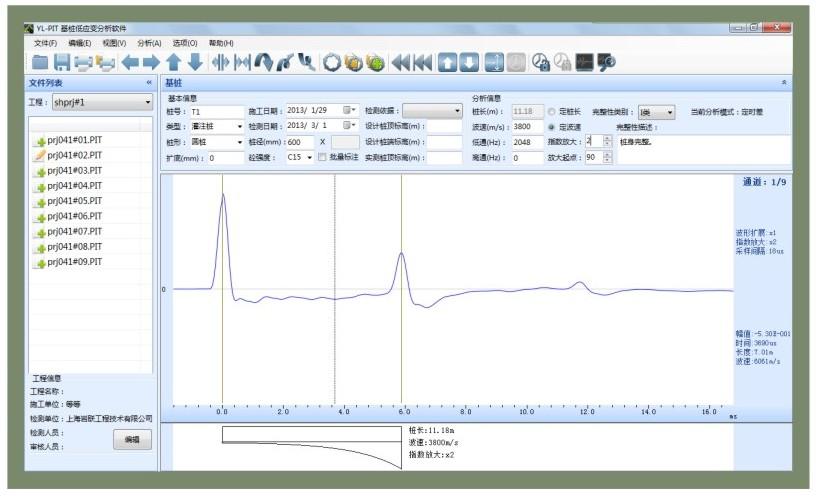The height and width of the screenshot is (496, 819).
Task: Open the 检测依据 dropdown
Action: click(x=432, y=111)
